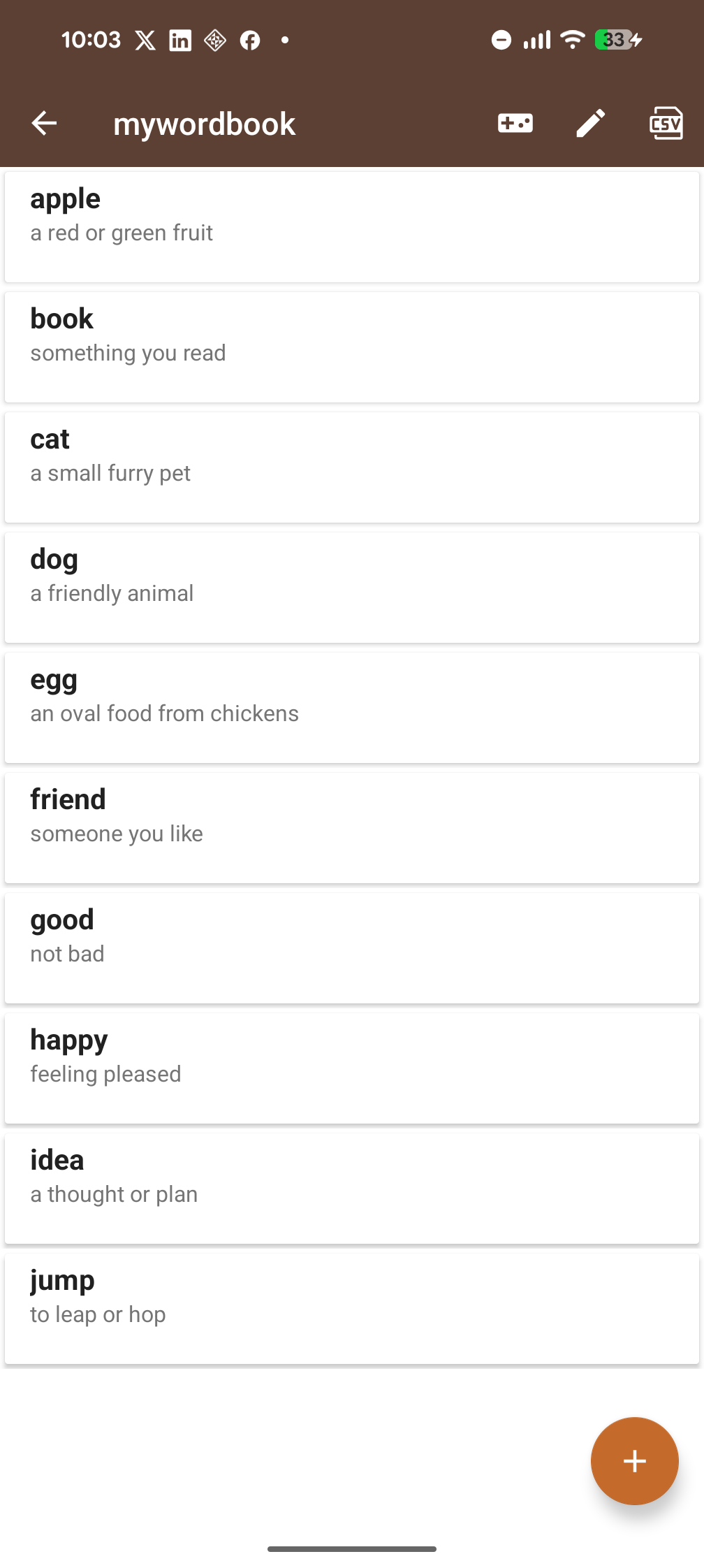
Task: Open the friend word card
Action: (352, 828)
